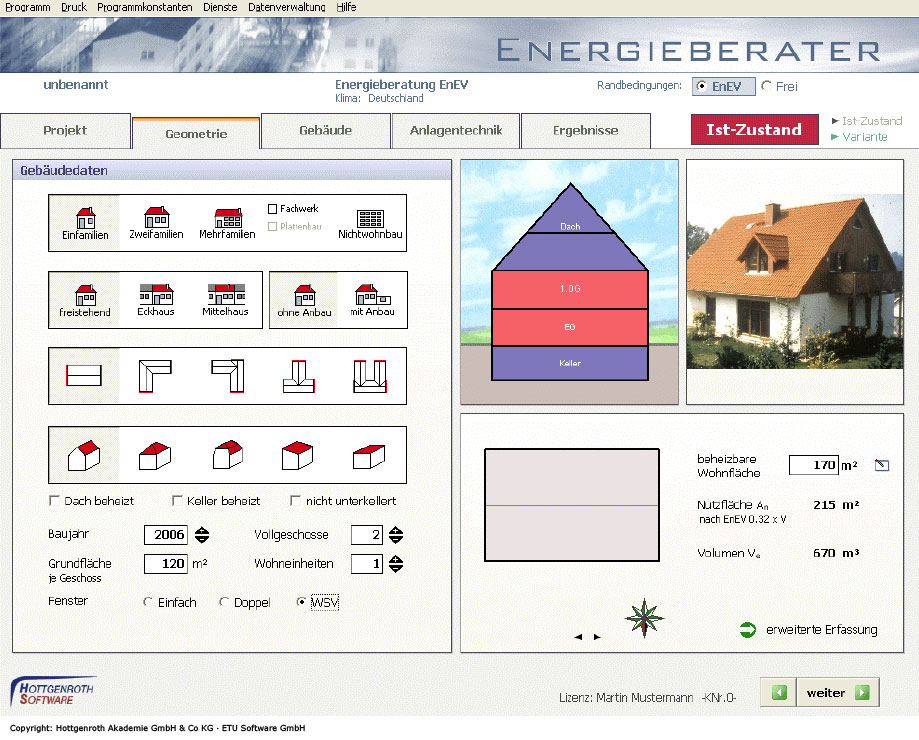Image resolution: width=919 pixels, height=740 pixels.
Task: Choose the gable roof shape
Action: (x=84, y=455)
